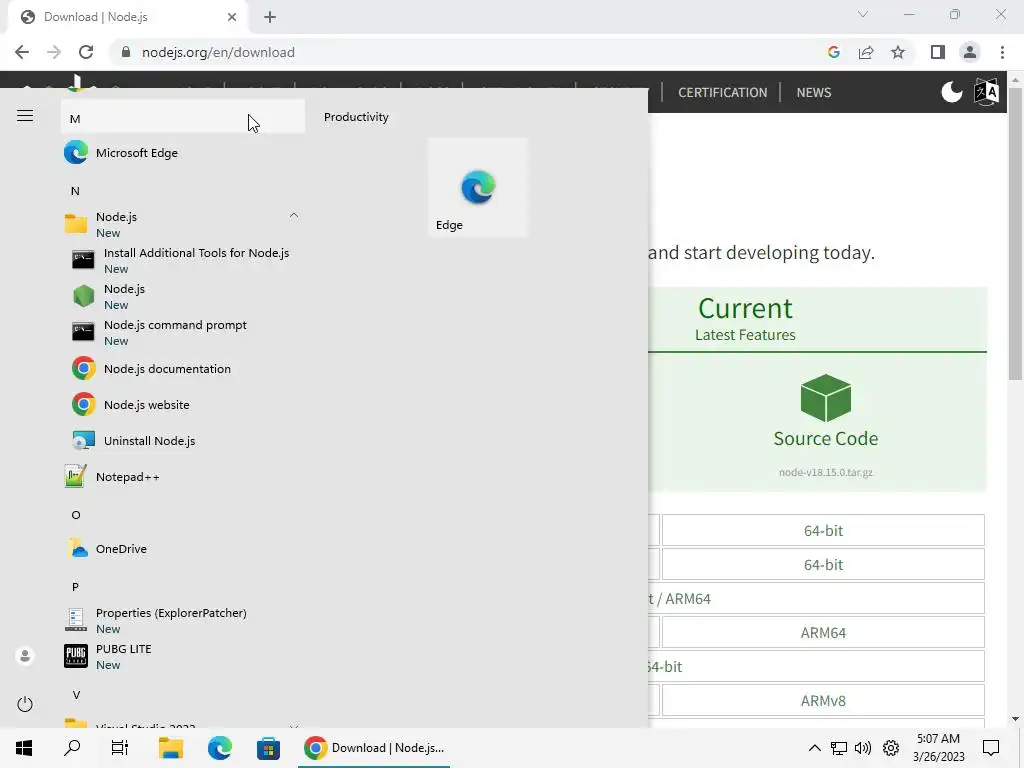Open the language translation icon on Node.js site
The width and height of the screenshot is (1024, 768).
986,92
